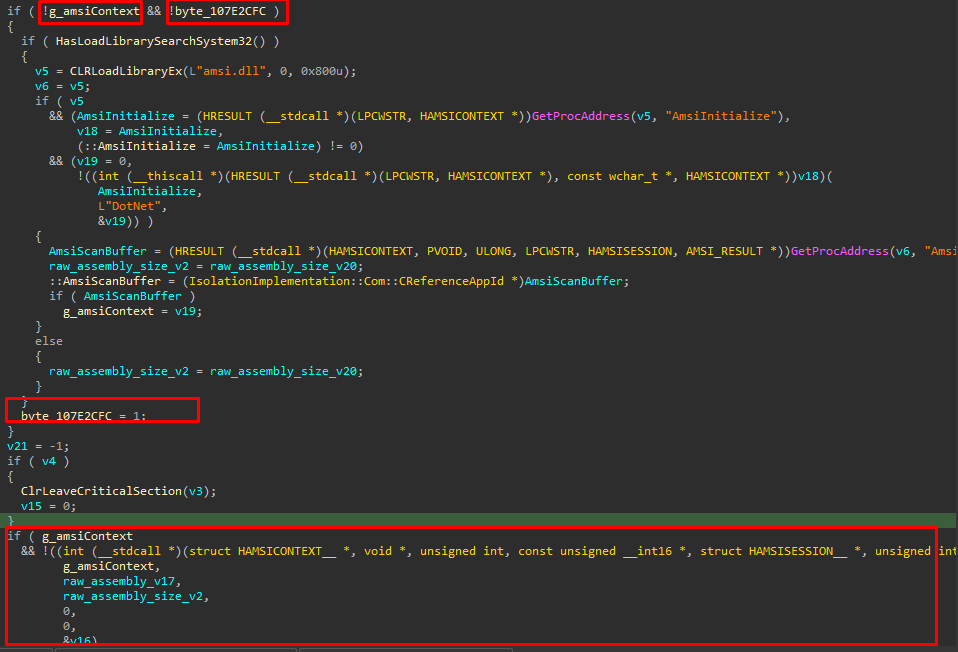Click the struct HAMSICONTEXT__ type
958x652 pixels.
(263, 551)
